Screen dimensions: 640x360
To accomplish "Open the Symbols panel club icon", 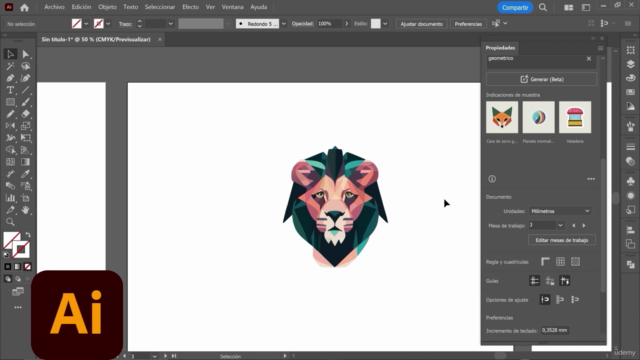I will pyautogui.click(x=631, y=181).
